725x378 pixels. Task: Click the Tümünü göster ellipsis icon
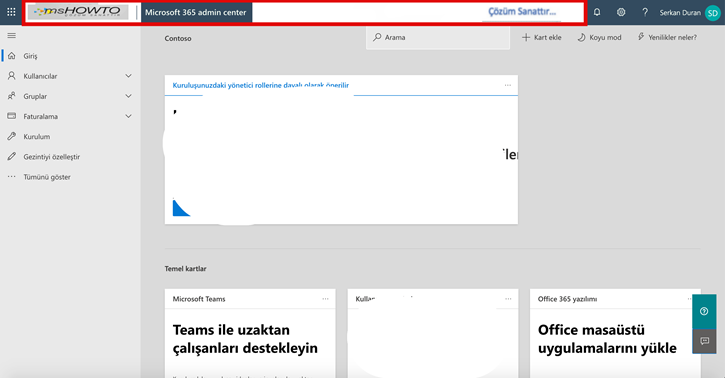(12, 177)
